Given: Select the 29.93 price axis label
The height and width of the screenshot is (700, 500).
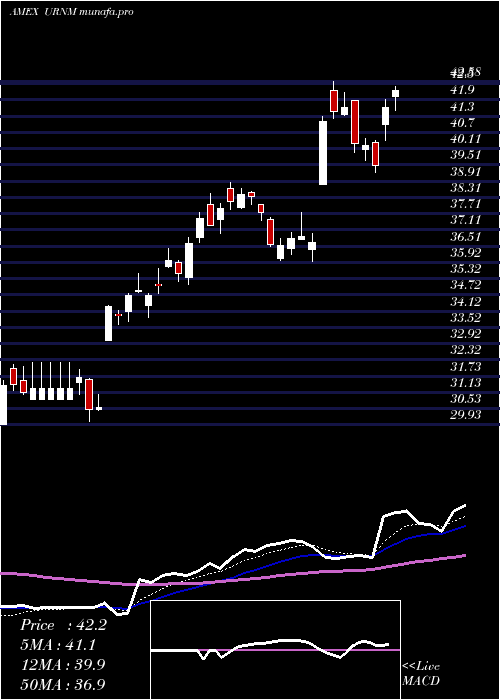Looking at the screenshot, I should (465, 415).
